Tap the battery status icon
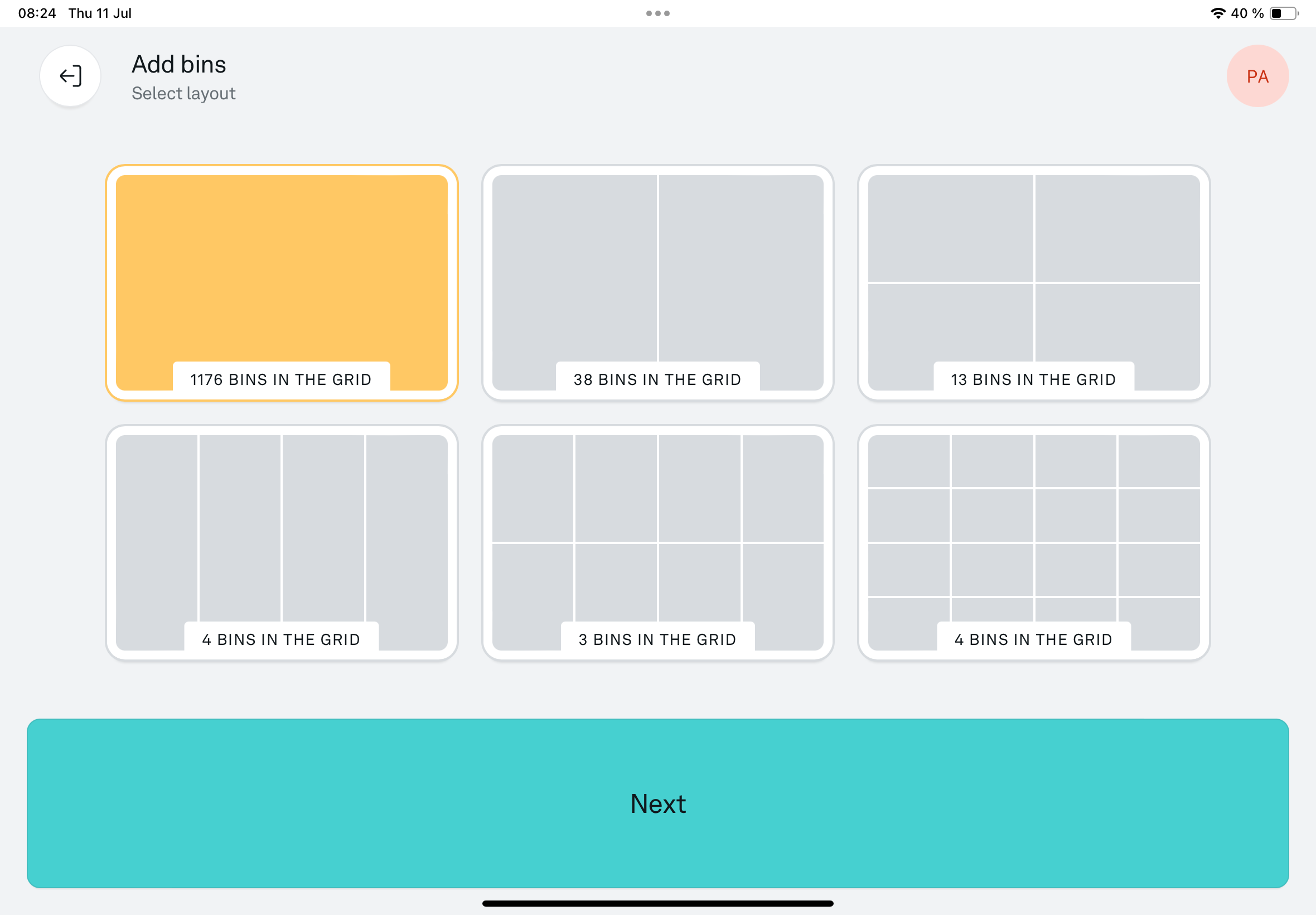The height and width of the screenshot is (915, 1316). [x=1283, y=13]
